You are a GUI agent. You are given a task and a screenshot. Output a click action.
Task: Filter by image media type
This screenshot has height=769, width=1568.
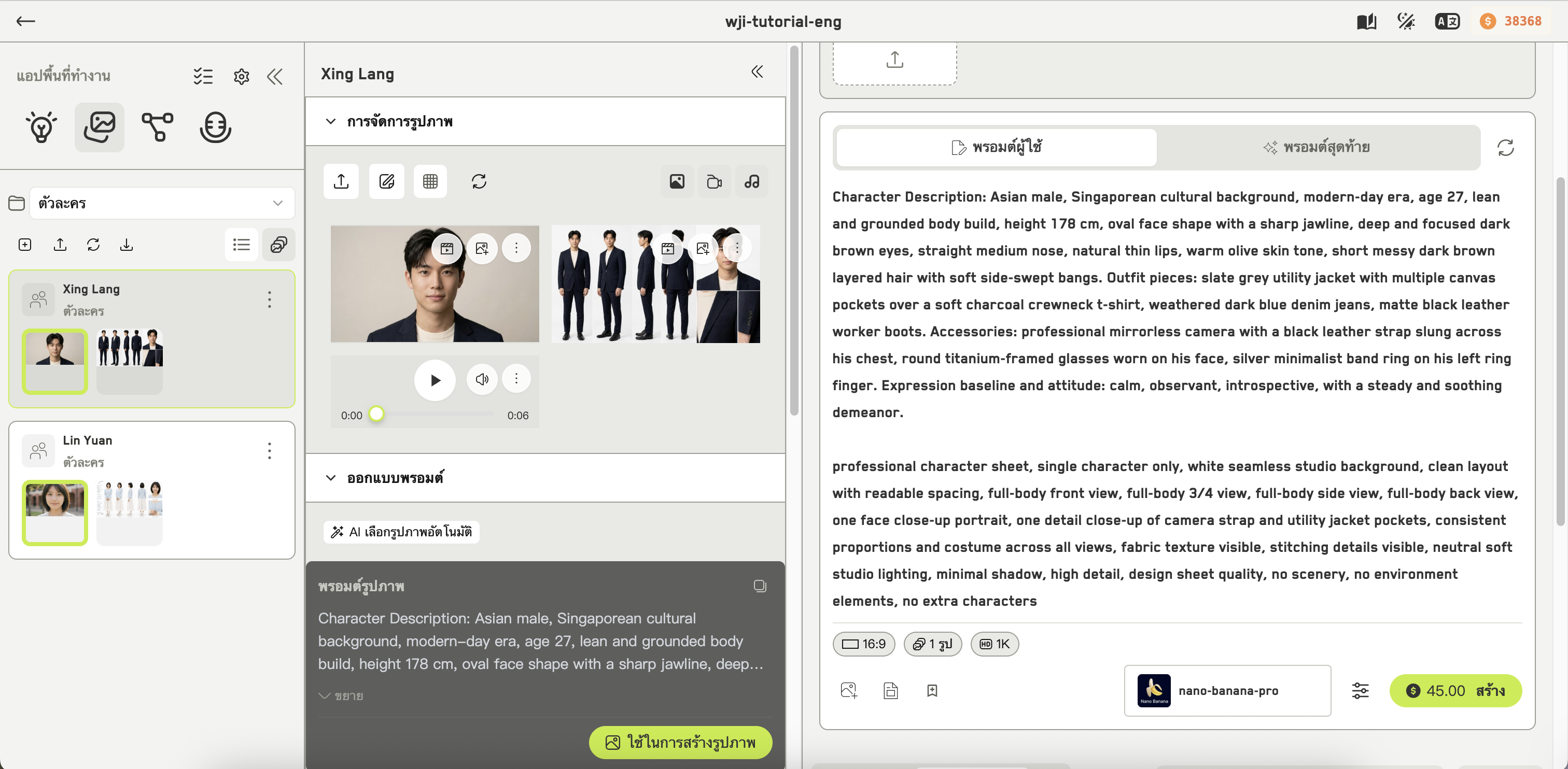tap(677, 181)
